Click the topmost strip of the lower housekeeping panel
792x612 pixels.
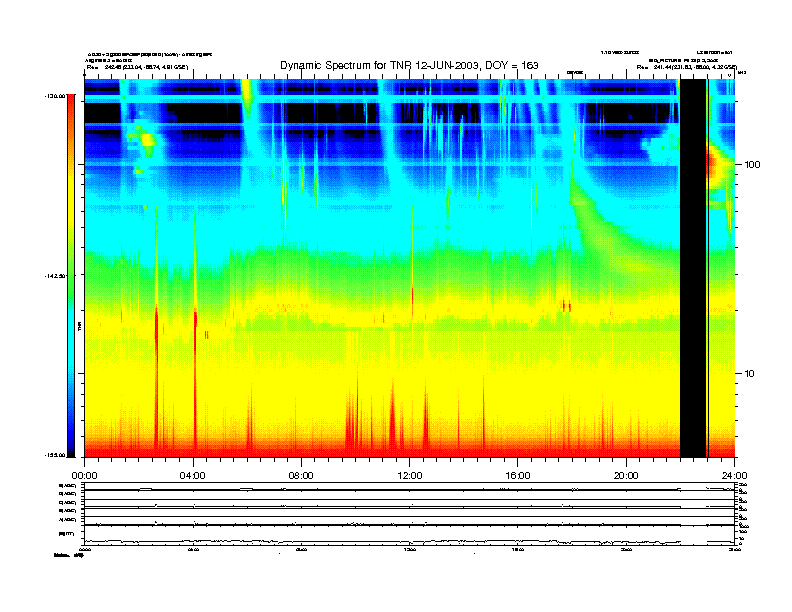click(x=409, y=486)
